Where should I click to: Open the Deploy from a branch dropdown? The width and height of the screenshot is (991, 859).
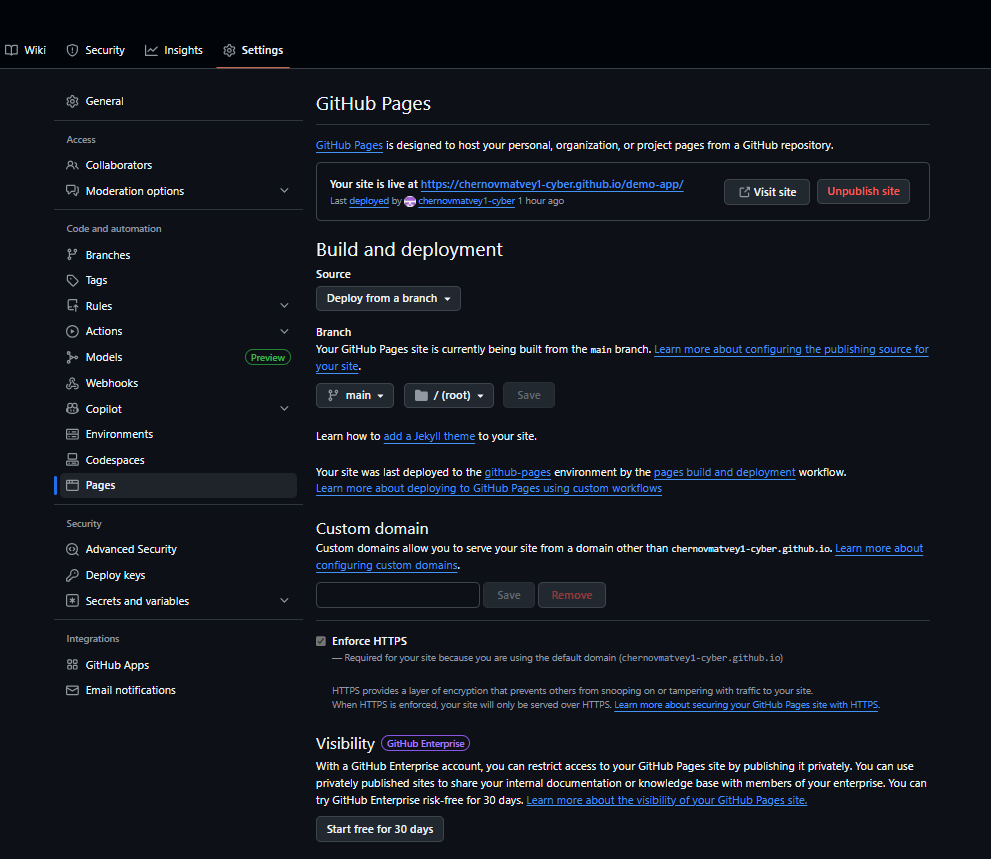coord(388,298)
